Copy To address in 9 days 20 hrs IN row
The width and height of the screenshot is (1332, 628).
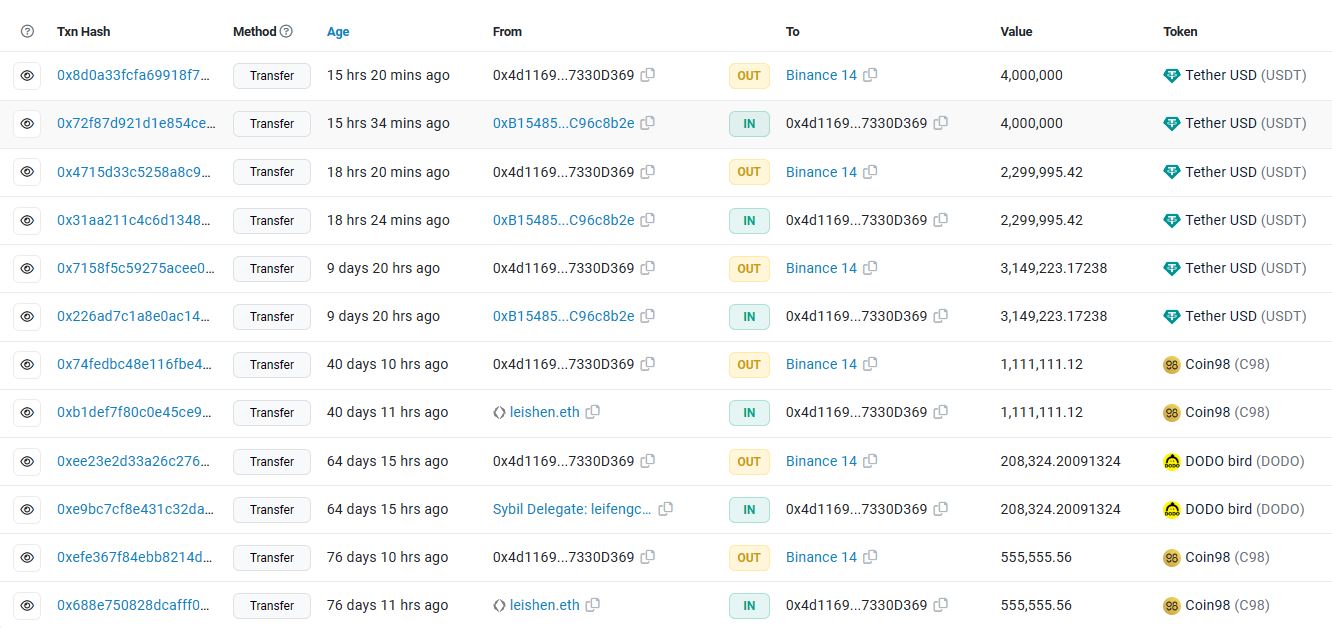pos(941,316)
